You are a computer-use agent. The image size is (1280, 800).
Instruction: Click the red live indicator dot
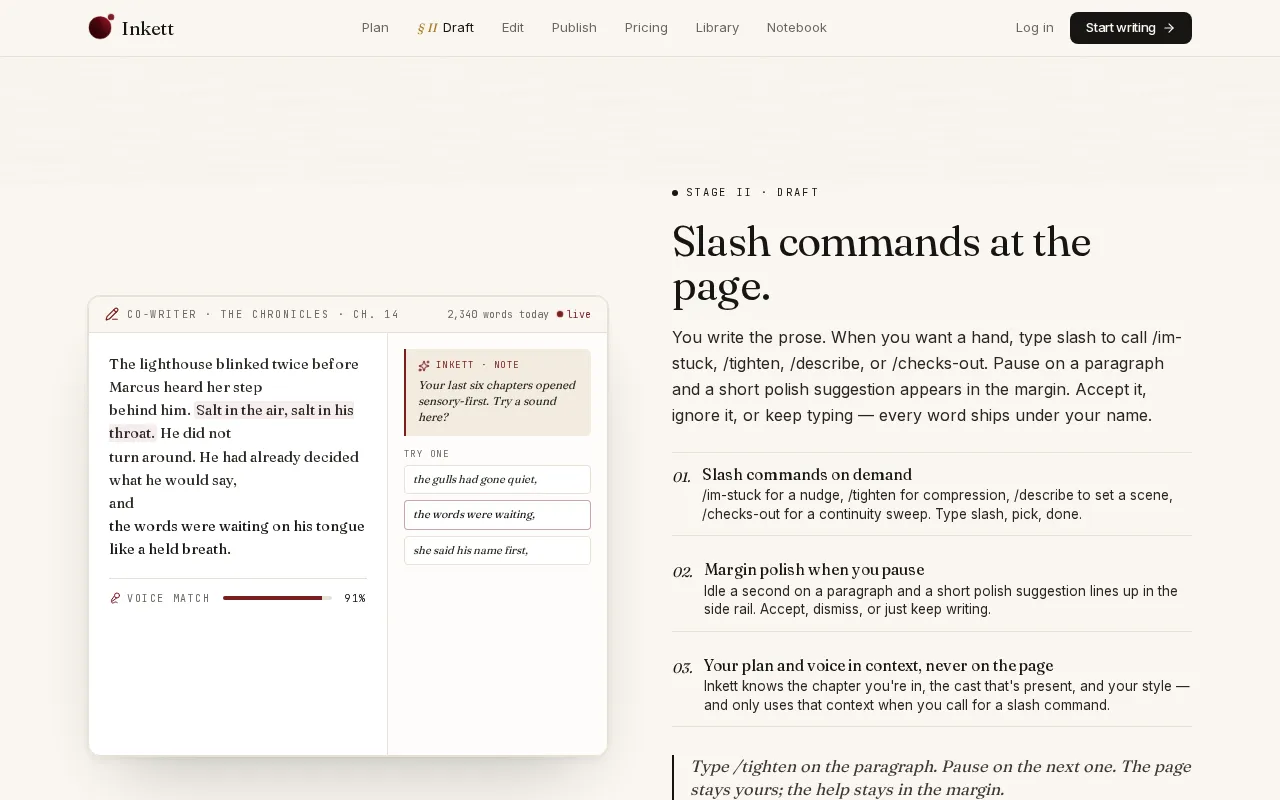coord(560,314)
